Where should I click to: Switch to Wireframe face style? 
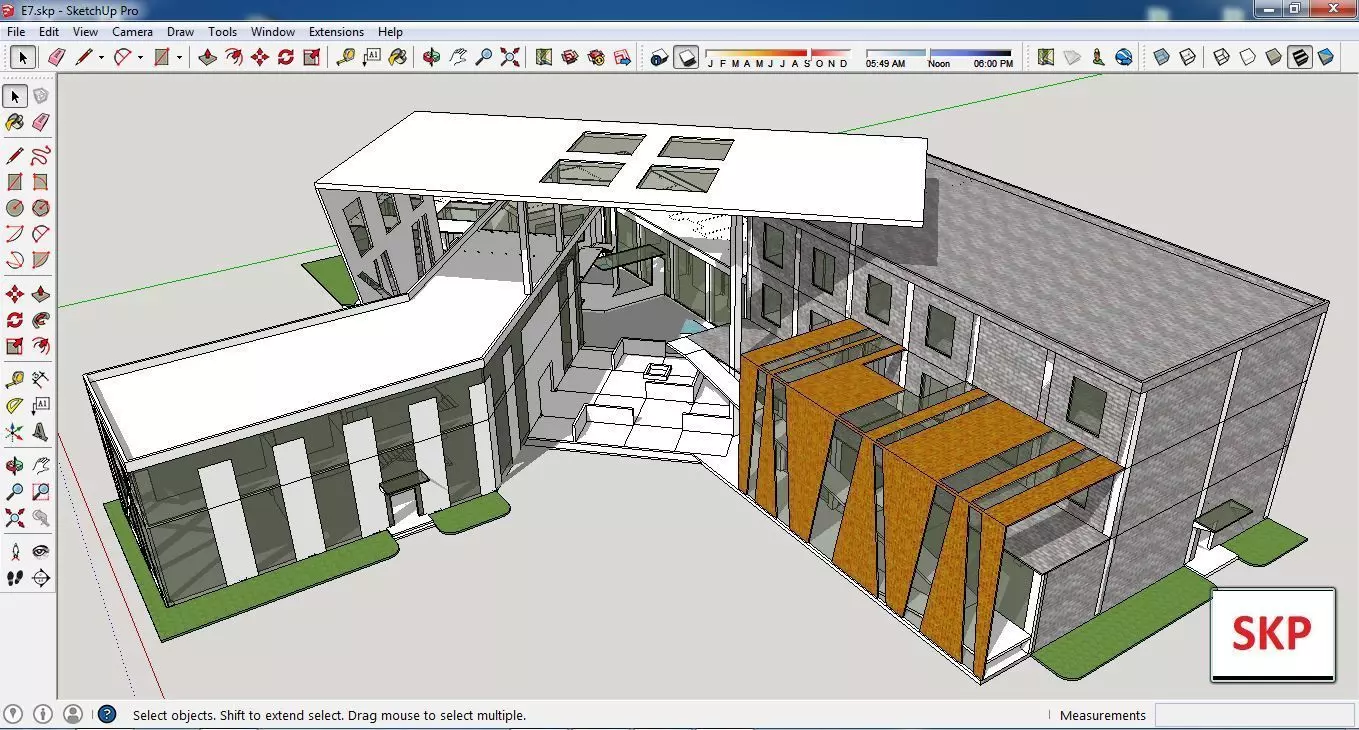(x=1222, y=57)
